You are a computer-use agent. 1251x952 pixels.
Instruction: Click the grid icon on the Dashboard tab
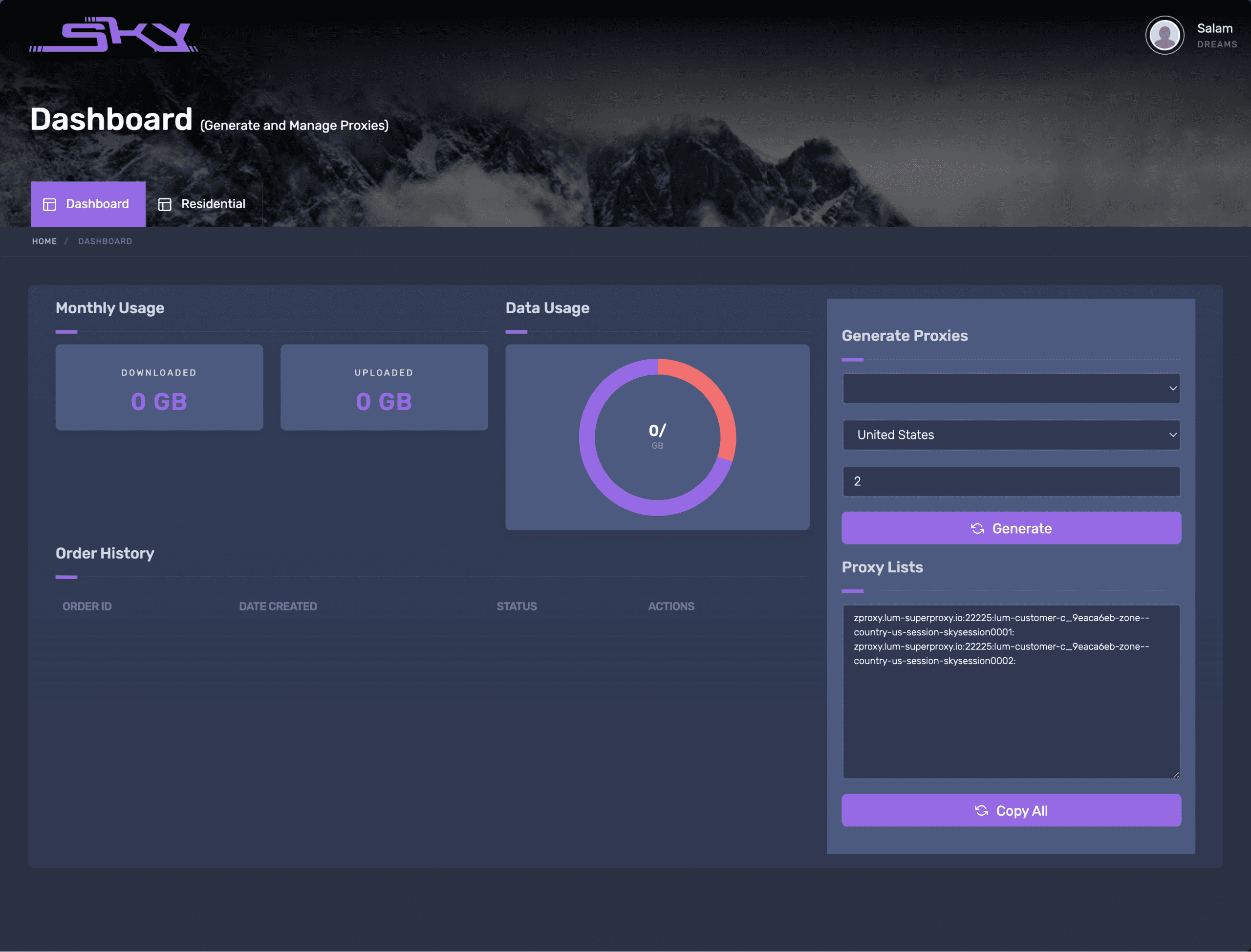50,204
